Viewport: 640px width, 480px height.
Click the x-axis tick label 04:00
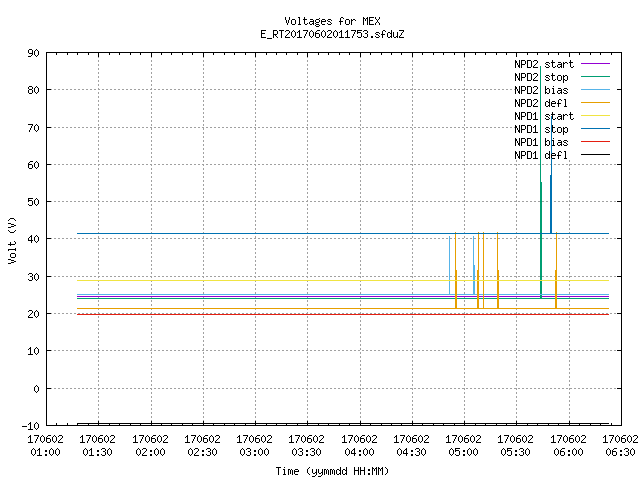[359, 452]
